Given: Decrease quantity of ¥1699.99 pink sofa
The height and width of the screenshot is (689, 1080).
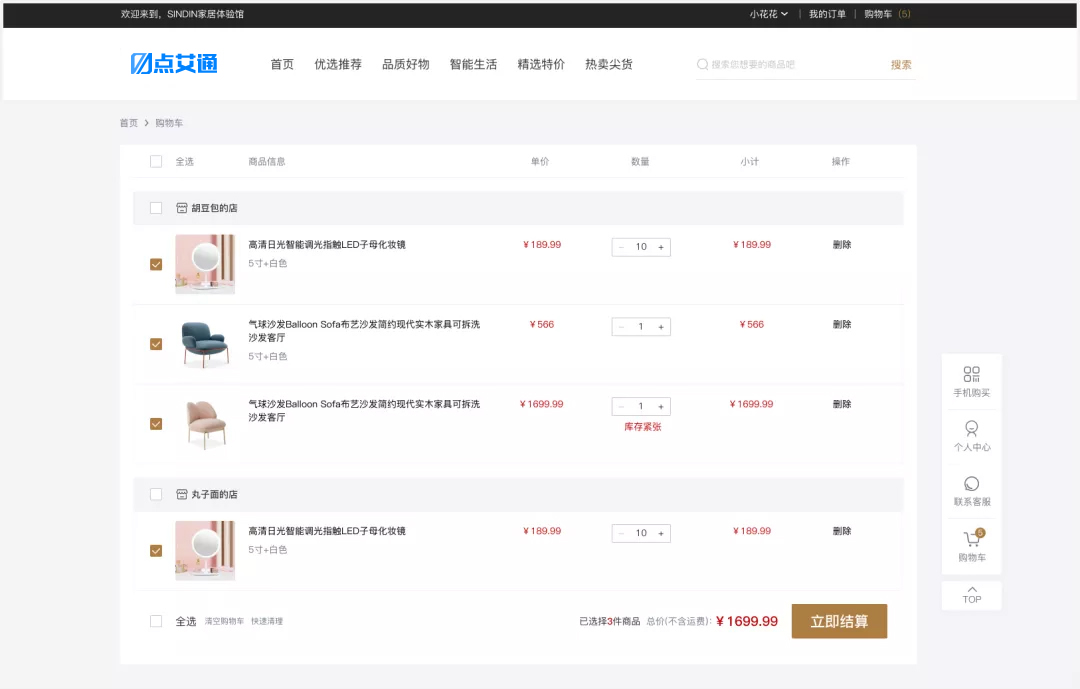Looking at the screenshot, I should tap(621, 407).
